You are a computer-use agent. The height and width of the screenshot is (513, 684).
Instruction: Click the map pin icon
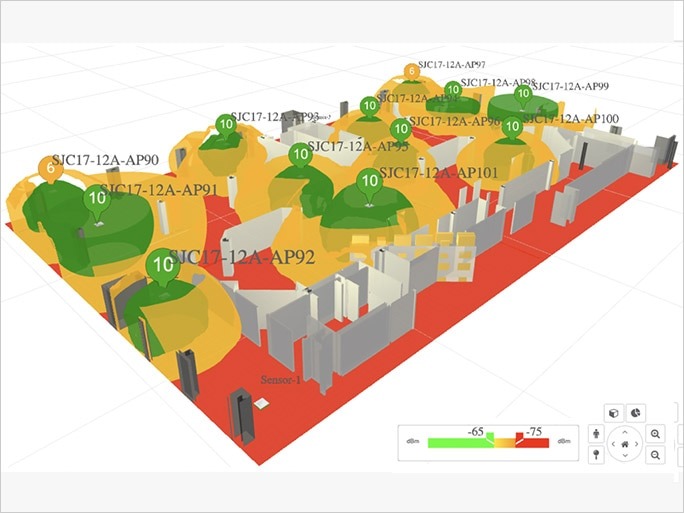(597, 454)
